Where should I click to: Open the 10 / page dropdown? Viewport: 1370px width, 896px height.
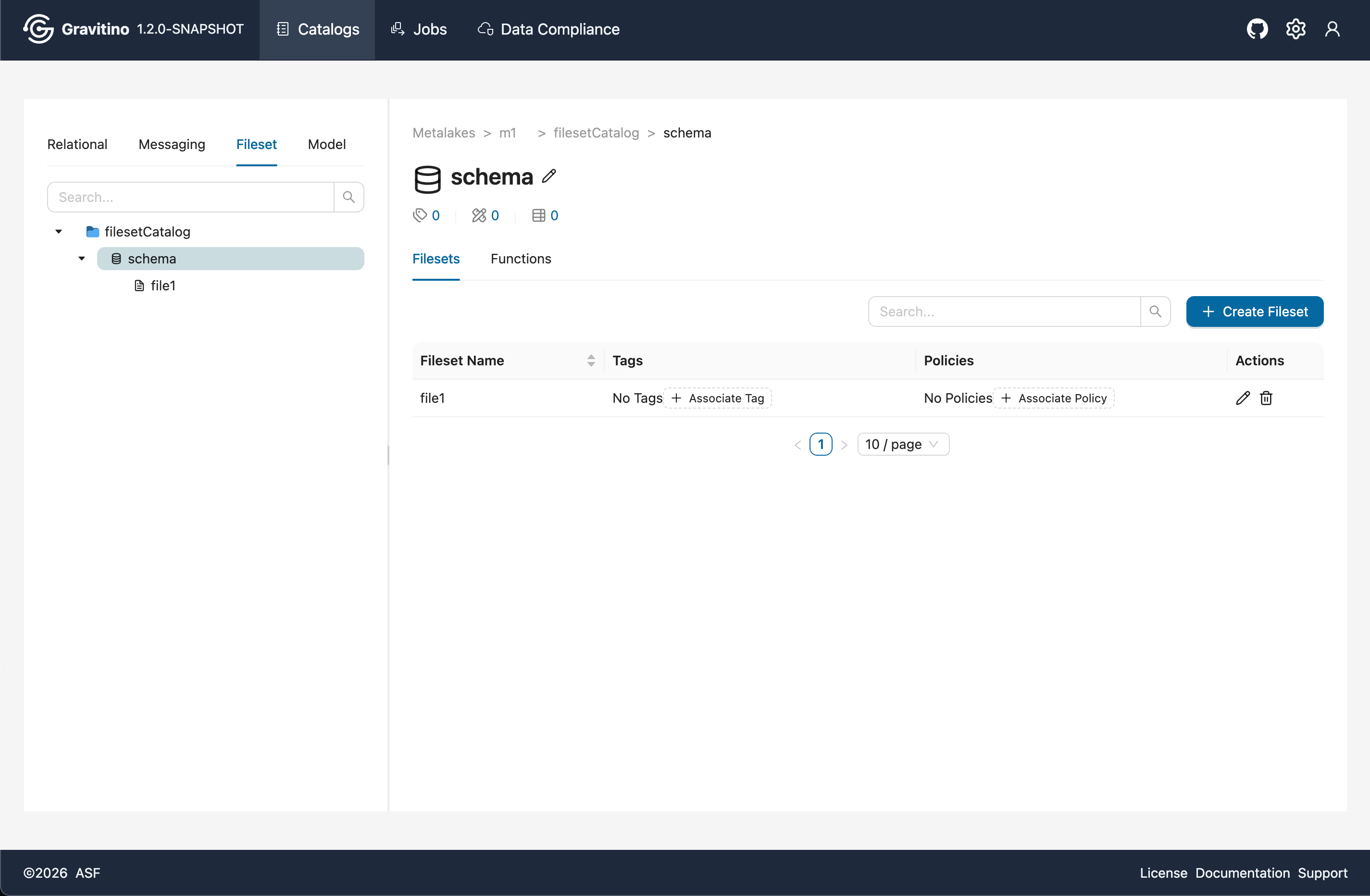coord(903,444)
